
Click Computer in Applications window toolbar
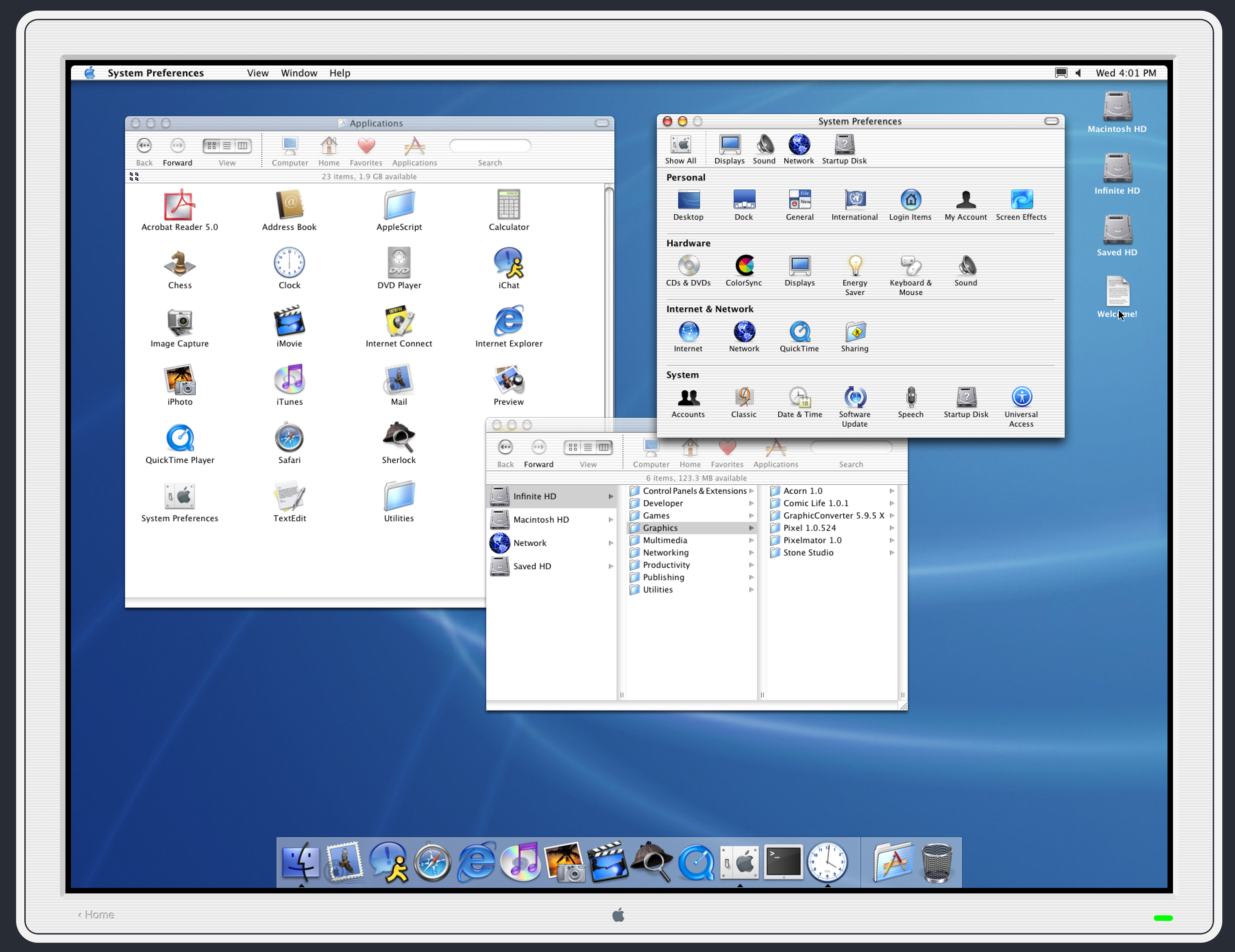290,151
